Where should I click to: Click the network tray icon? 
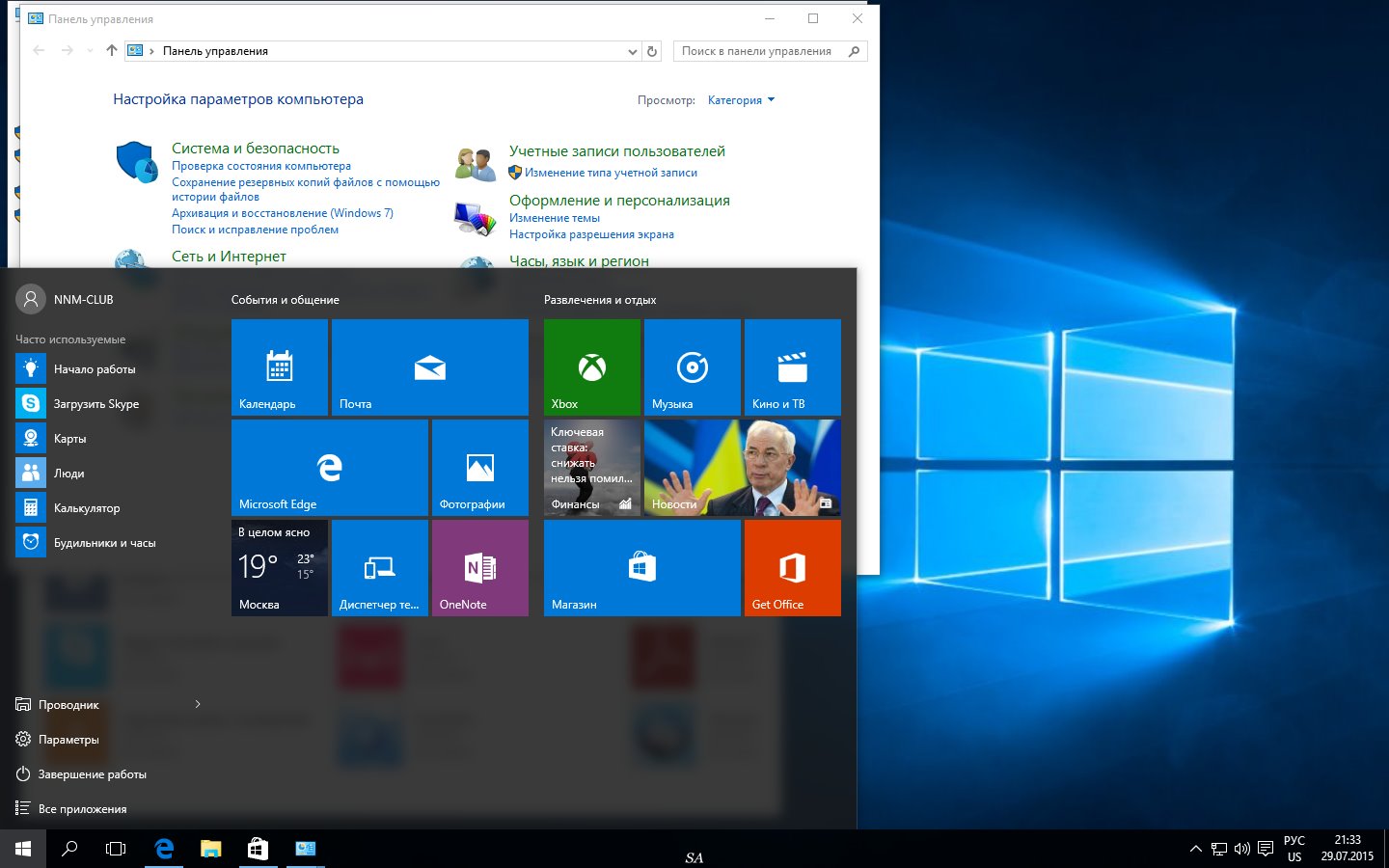[1219, 849]
